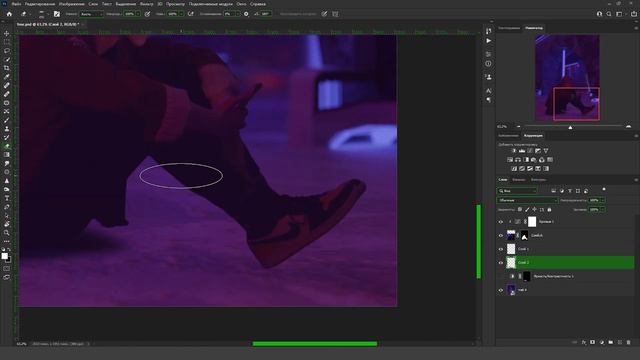Hide the bottom background layer
Viewport: 640px width, 360px height.
(501, 290)
